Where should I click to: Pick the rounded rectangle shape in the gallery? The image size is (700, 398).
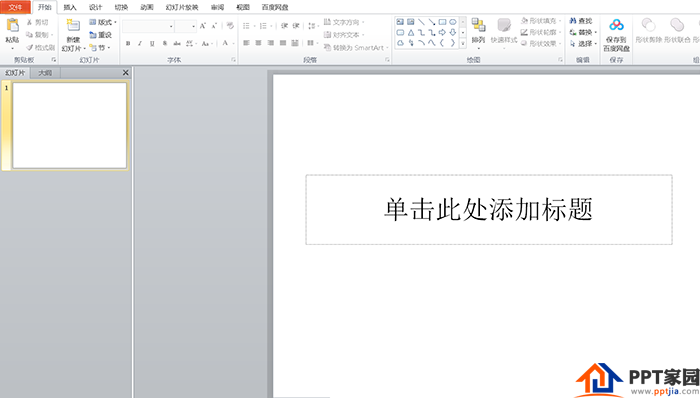tap(400, 33)
